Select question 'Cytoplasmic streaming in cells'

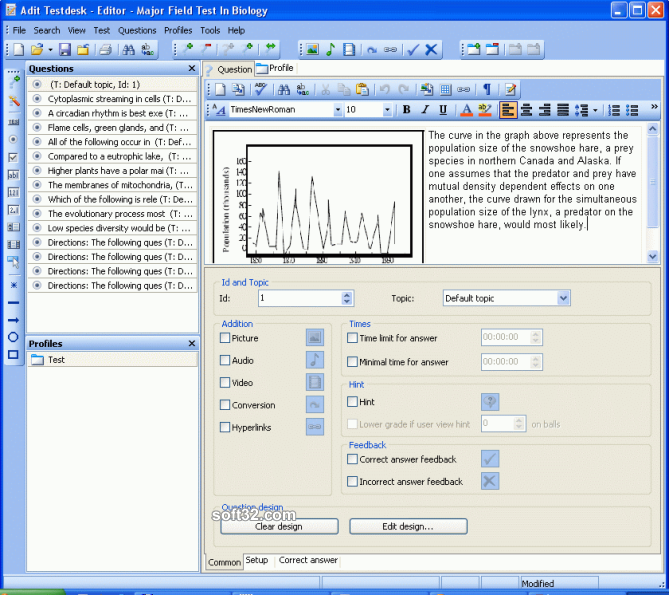pos(112,99)
